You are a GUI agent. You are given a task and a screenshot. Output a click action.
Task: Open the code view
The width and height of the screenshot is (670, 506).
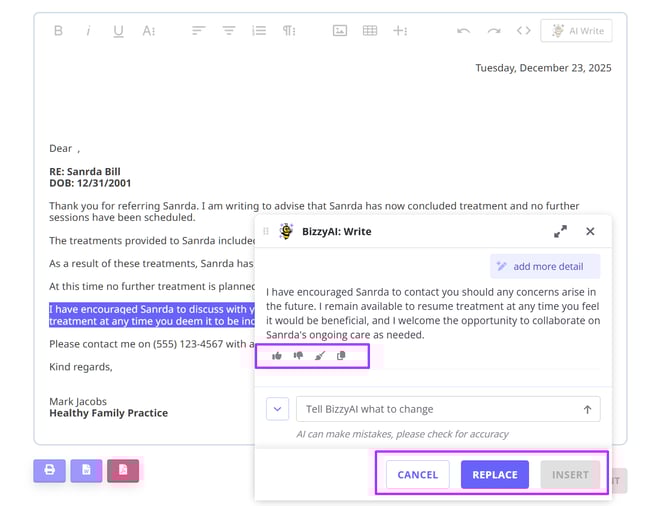coord(523,31)
